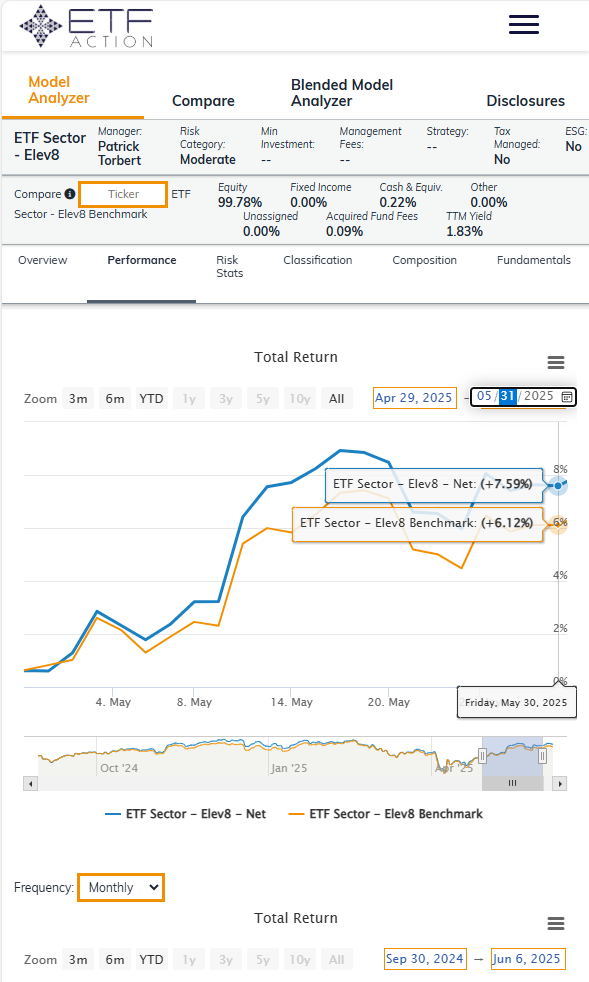Select the Classification sub-tab

(x=318, y=260)
